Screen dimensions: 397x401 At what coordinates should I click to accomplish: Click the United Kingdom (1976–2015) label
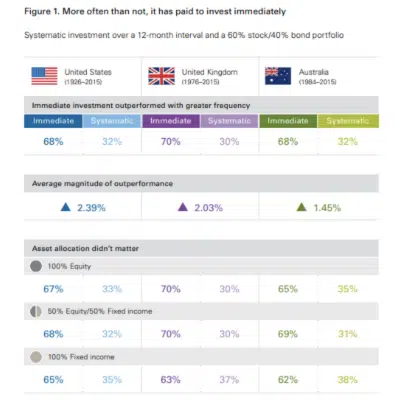(210, 76)
